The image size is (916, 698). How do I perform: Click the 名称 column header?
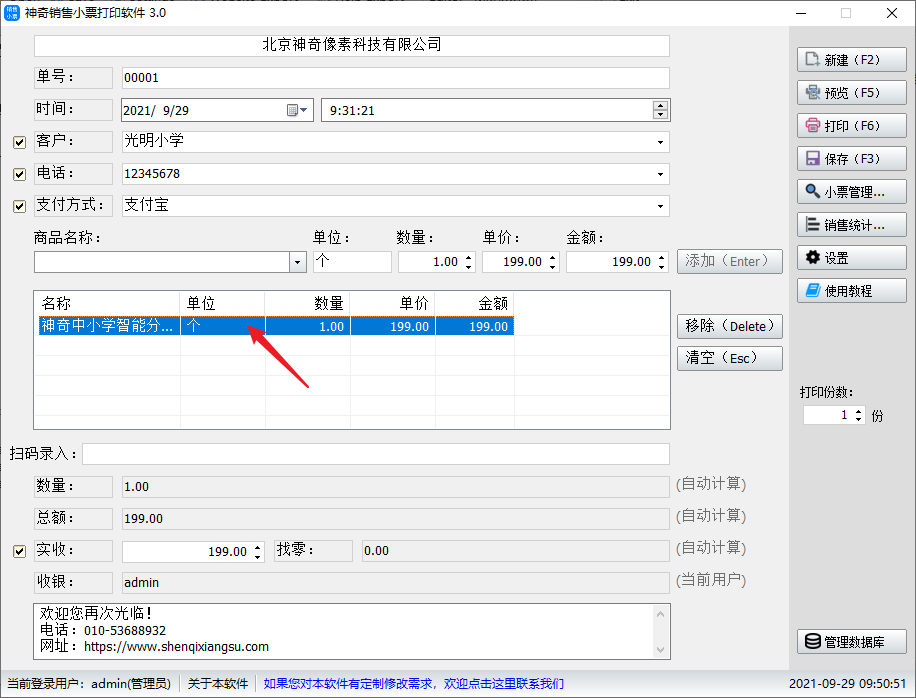[x=107, y=303]
